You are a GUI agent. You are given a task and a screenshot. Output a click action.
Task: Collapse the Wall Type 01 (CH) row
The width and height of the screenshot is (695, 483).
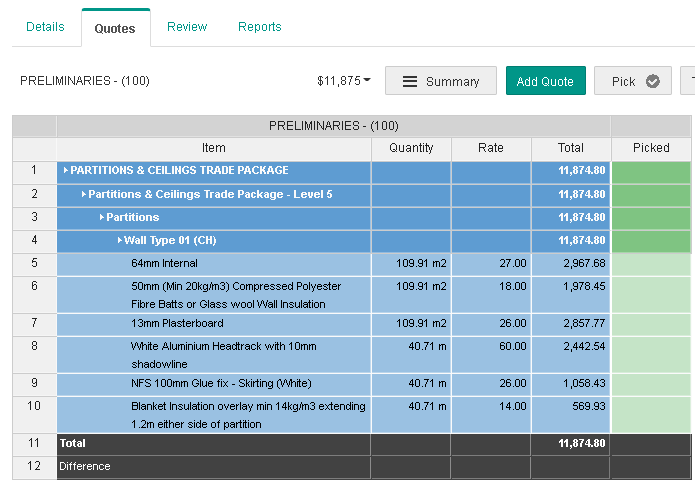tap(120, 241)
